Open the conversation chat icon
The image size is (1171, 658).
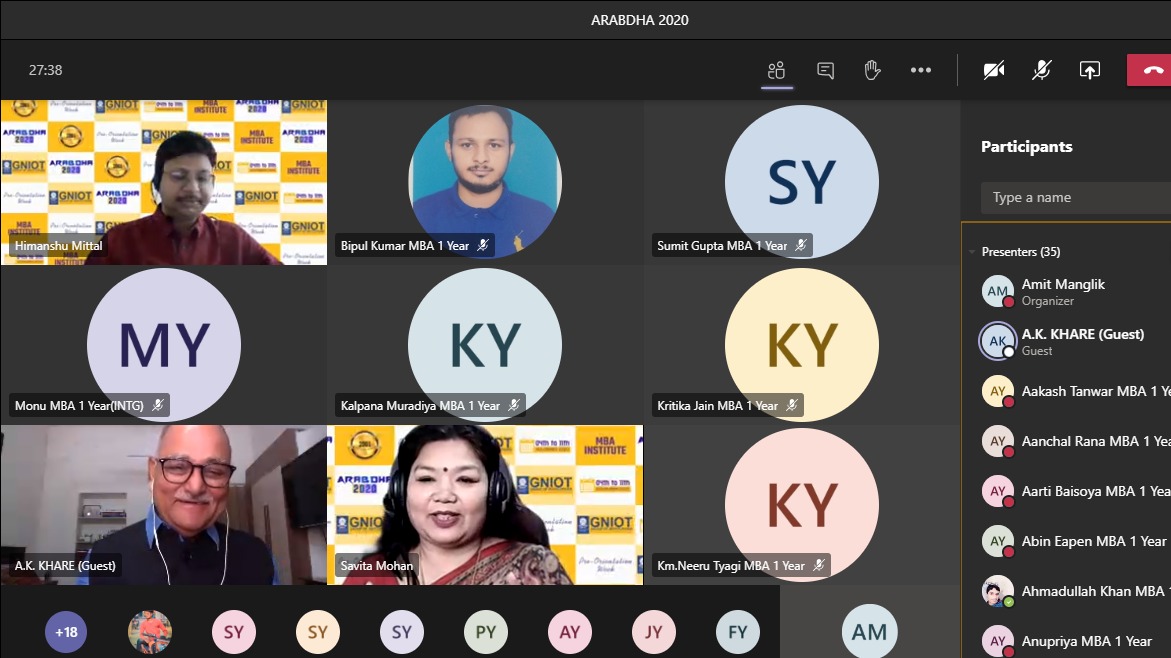pyautogui.click(x=825, y=70)
